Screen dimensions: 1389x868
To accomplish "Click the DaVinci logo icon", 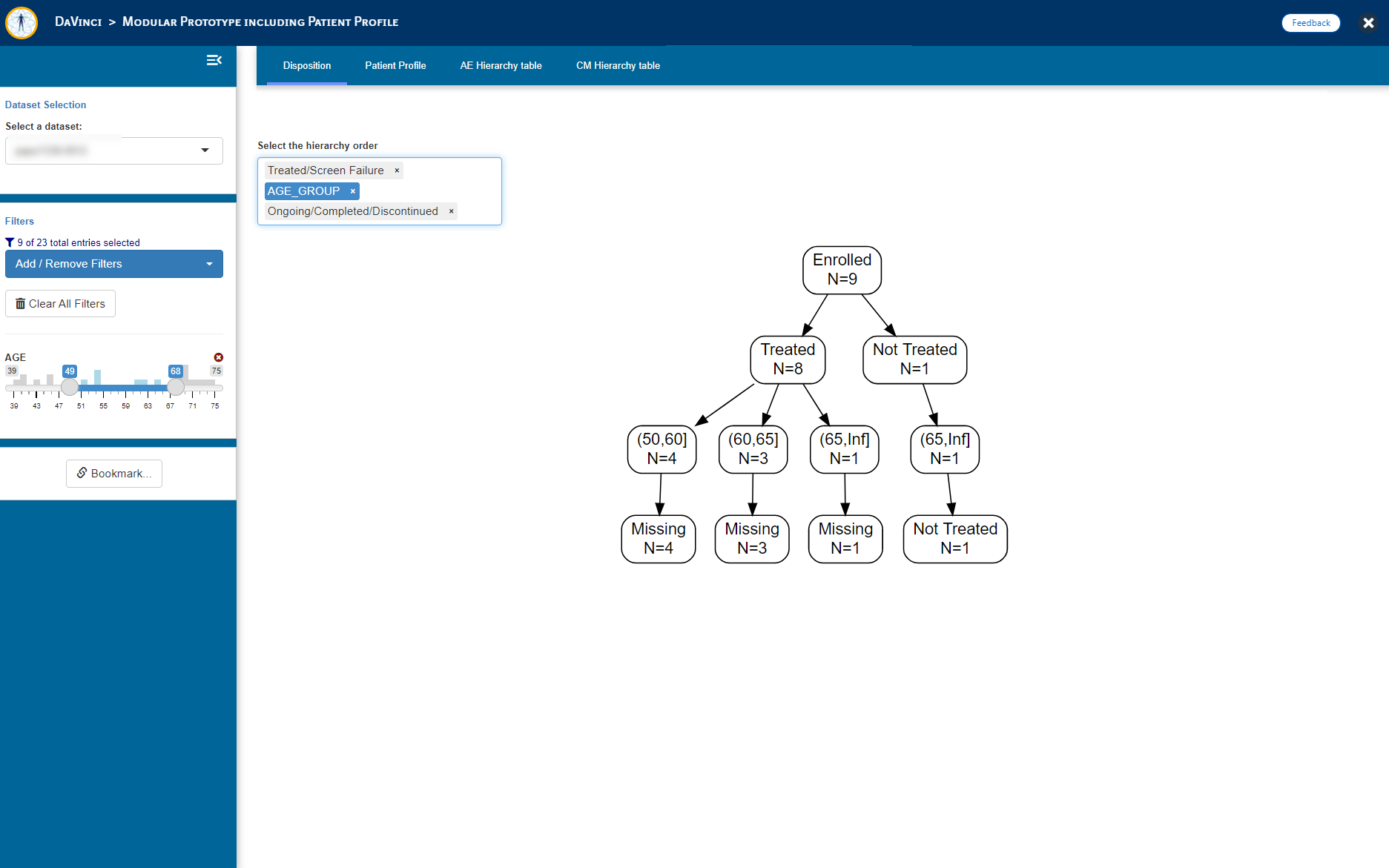I will coord(22,23).
